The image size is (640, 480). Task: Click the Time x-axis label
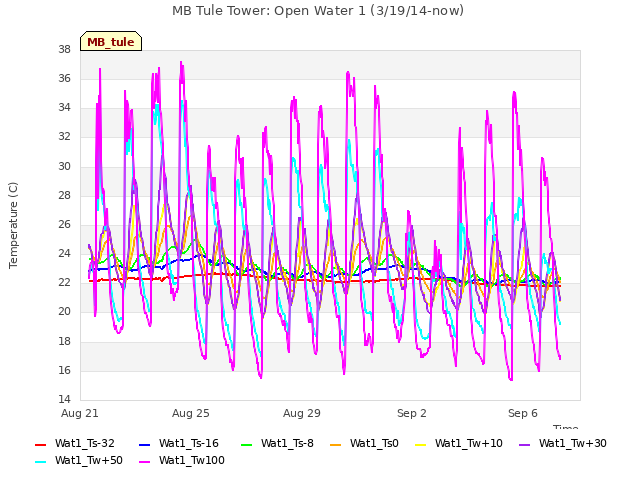(x=566, y=427)
